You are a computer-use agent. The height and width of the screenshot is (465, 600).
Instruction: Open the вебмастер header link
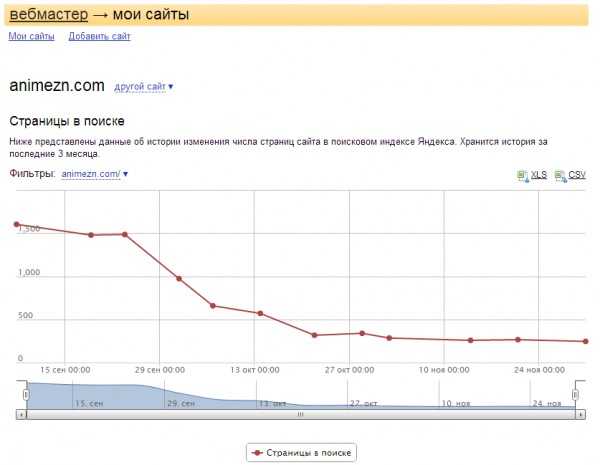click(49, 15)
